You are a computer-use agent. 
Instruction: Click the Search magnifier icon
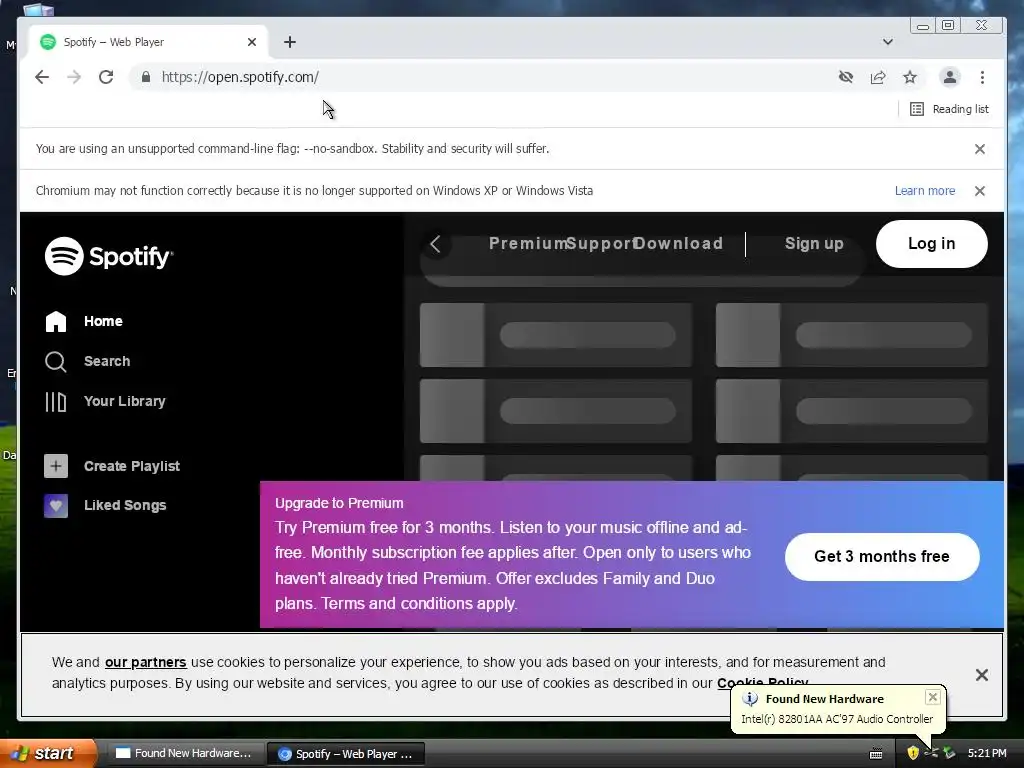[56, 362]
